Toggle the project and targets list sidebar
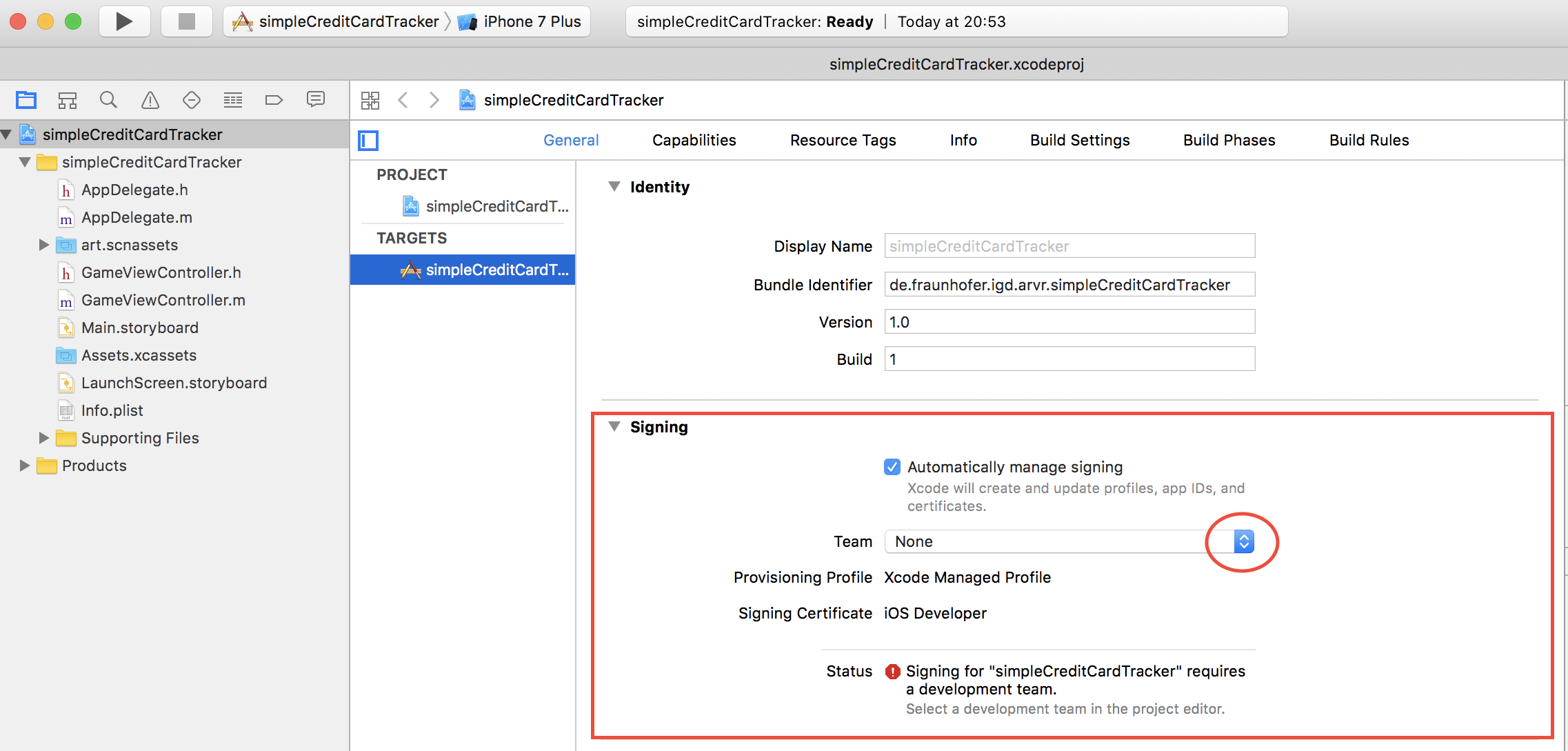1568x751 pixels. coord(368,141)
